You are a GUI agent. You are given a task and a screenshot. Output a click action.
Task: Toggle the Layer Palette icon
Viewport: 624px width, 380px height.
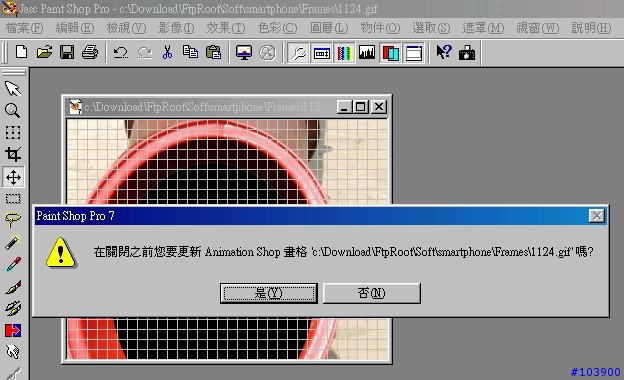pos(390,53)
